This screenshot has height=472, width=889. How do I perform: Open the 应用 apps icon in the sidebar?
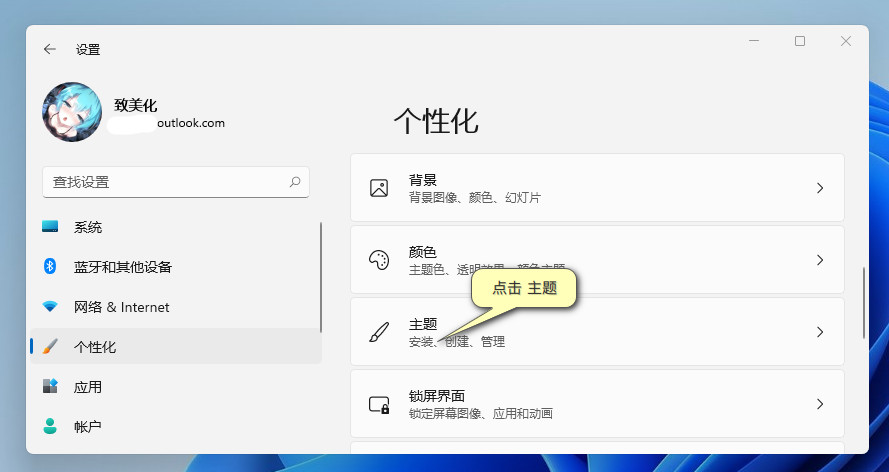tap(50, 387)
